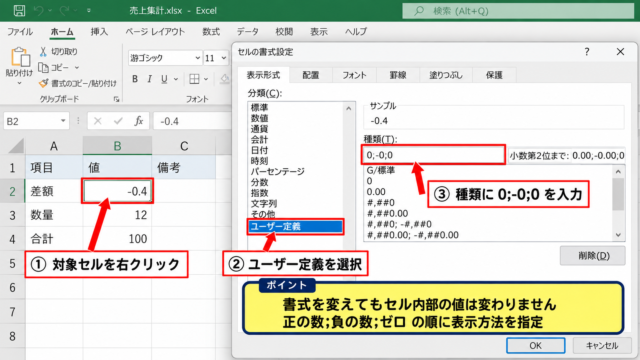Select cell B2 containing -0.4
The image size is (640, 360).
coord(117,191)
